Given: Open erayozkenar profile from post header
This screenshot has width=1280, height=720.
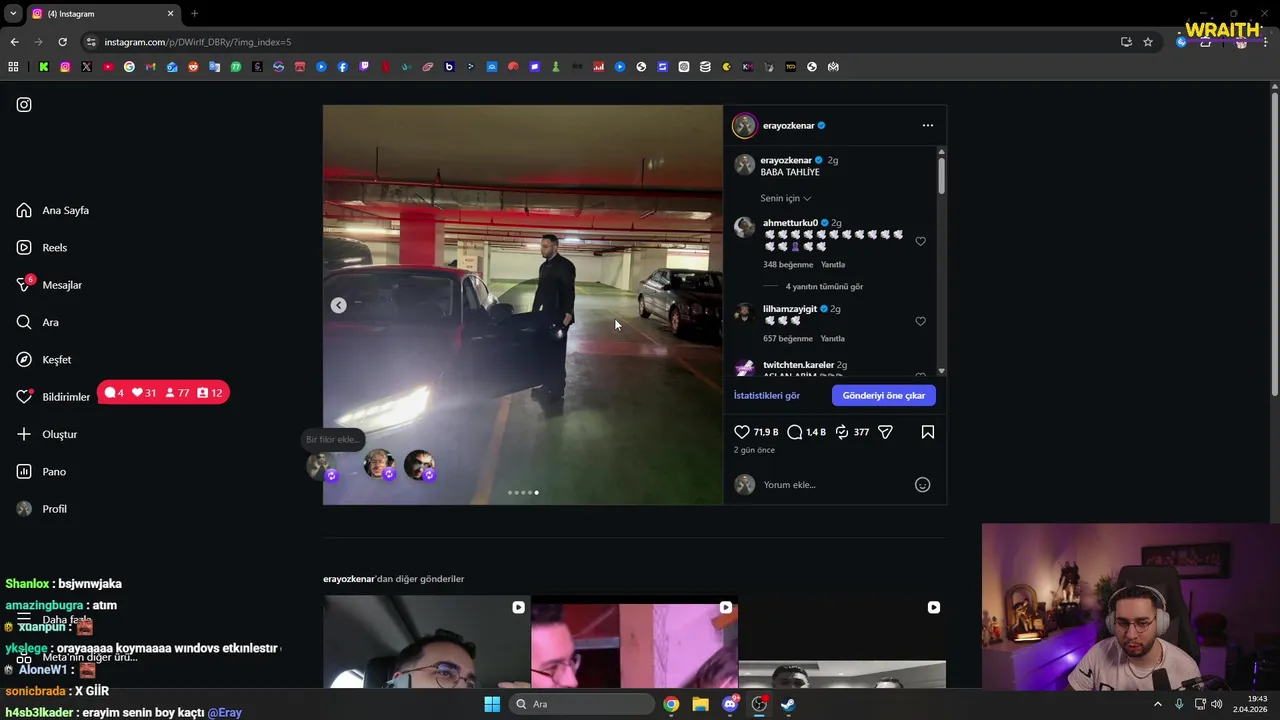Looking at the screenshot, I should pyautogui.click(x=790, y=125).
